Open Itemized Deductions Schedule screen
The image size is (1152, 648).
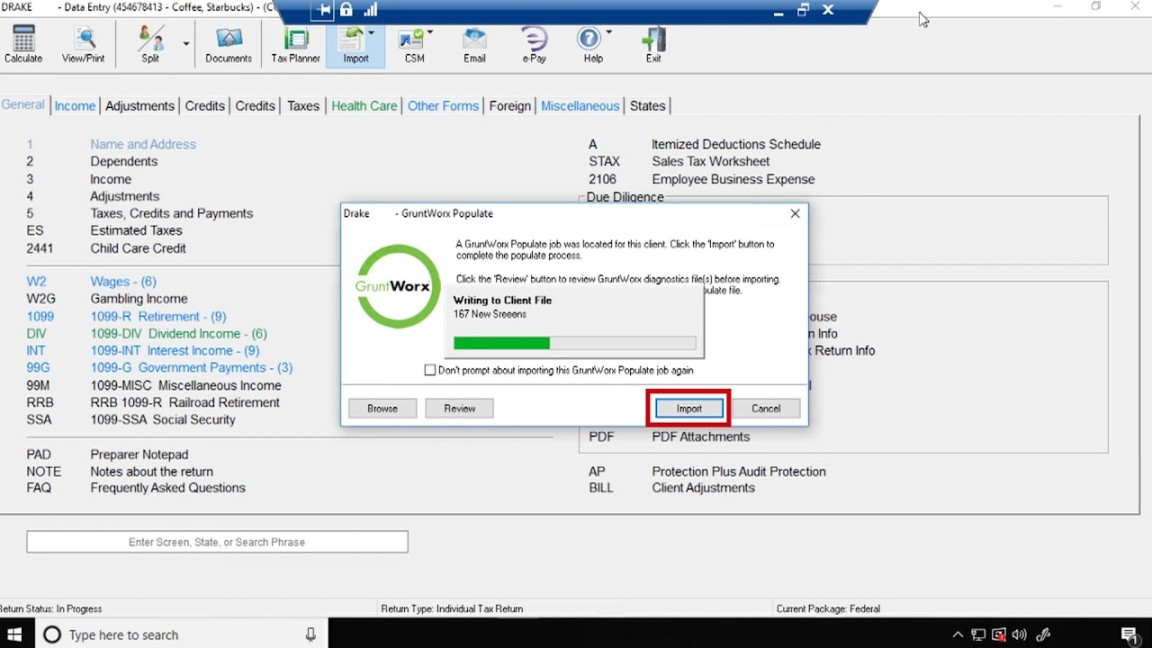coord(736,144)
